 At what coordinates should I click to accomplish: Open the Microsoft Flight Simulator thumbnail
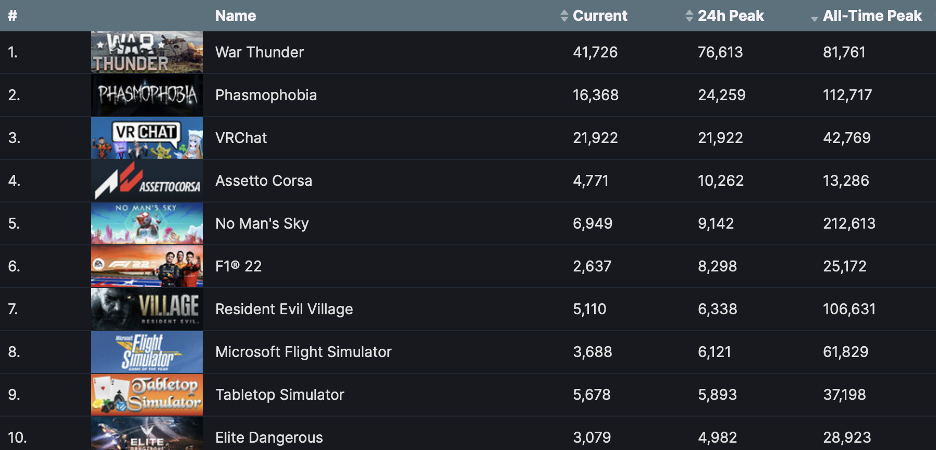click(x=147, y=352)
